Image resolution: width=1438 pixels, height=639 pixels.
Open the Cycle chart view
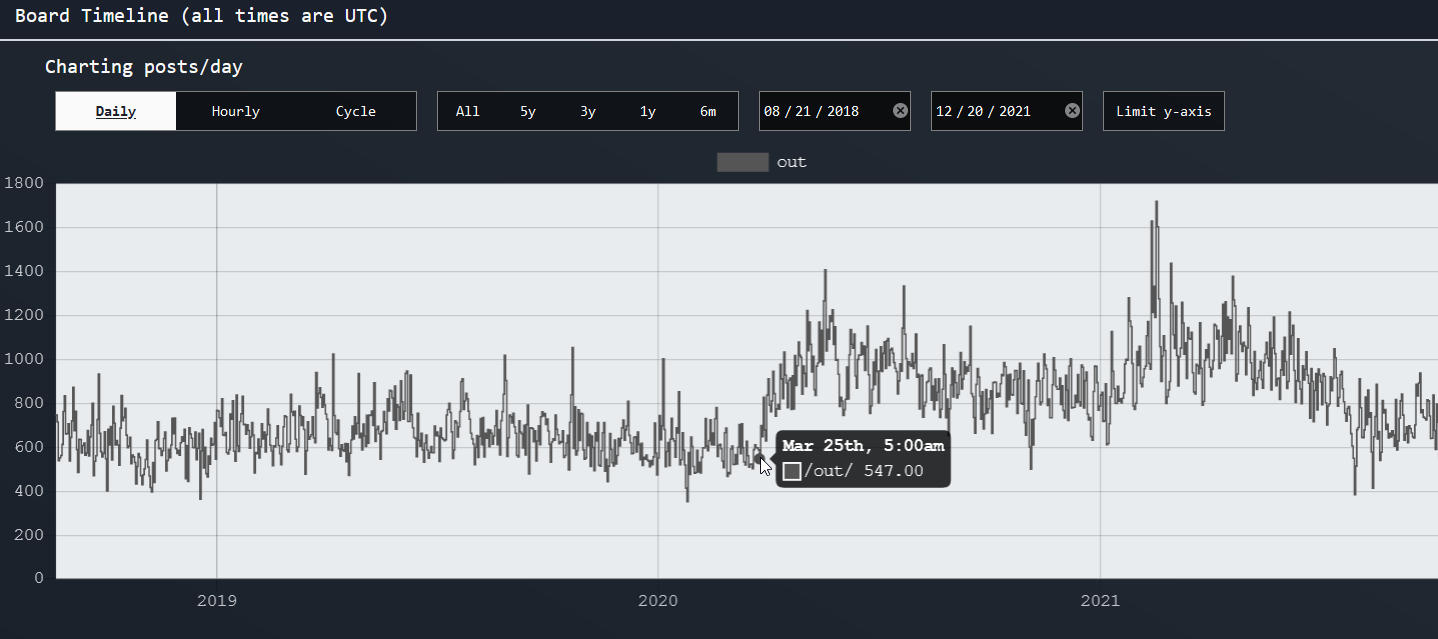point(356,111)
